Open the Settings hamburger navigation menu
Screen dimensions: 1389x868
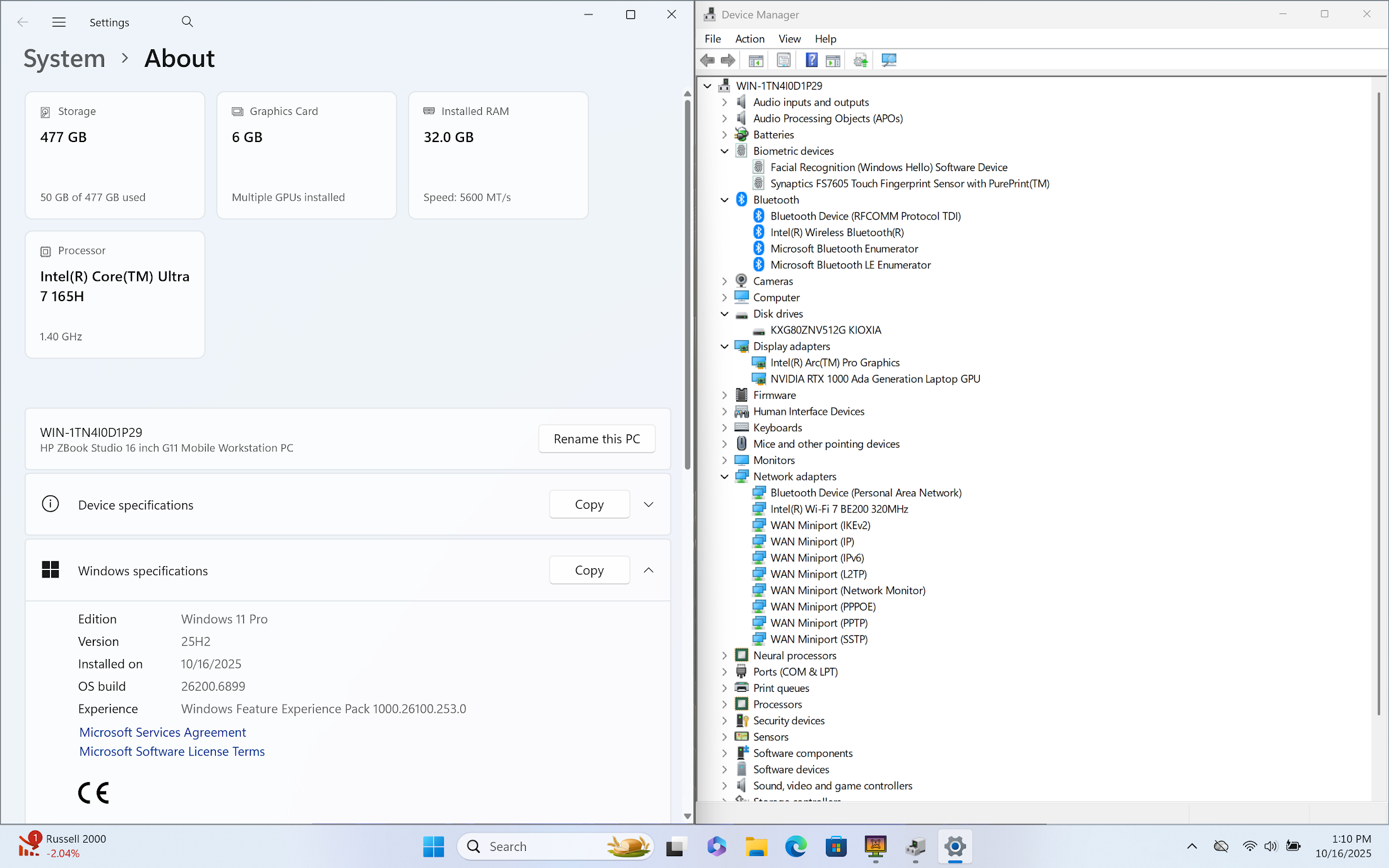tap(59, 22)
